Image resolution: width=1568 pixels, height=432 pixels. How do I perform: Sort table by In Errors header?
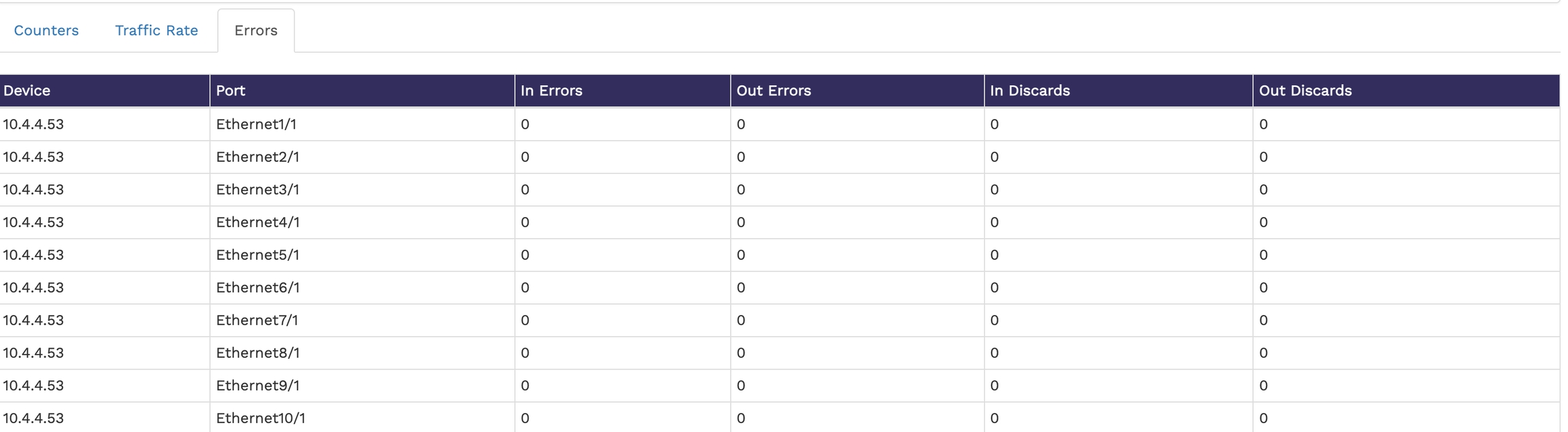(x=551, y=90)
